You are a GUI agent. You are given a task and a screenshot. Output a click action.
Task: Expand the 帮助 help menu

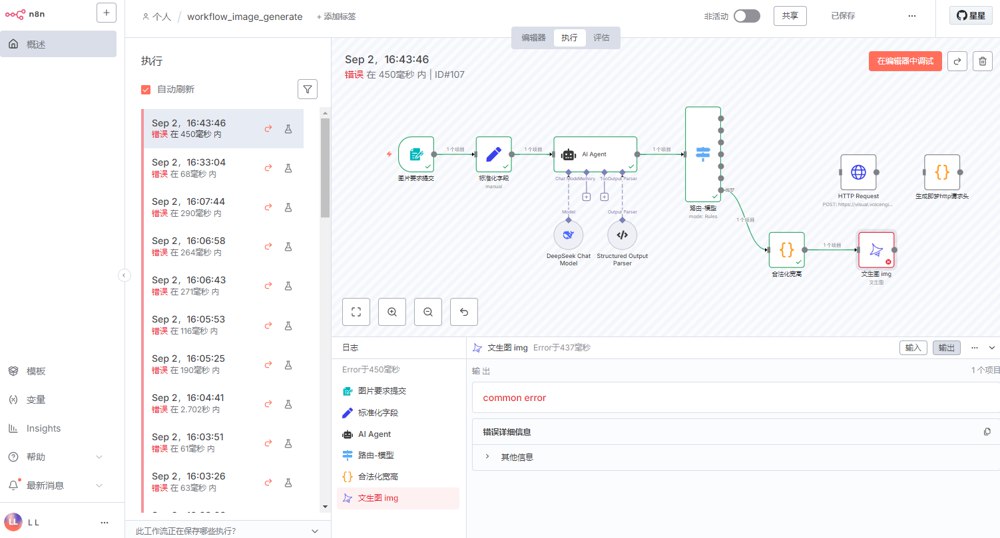click(x=98, y=457)
